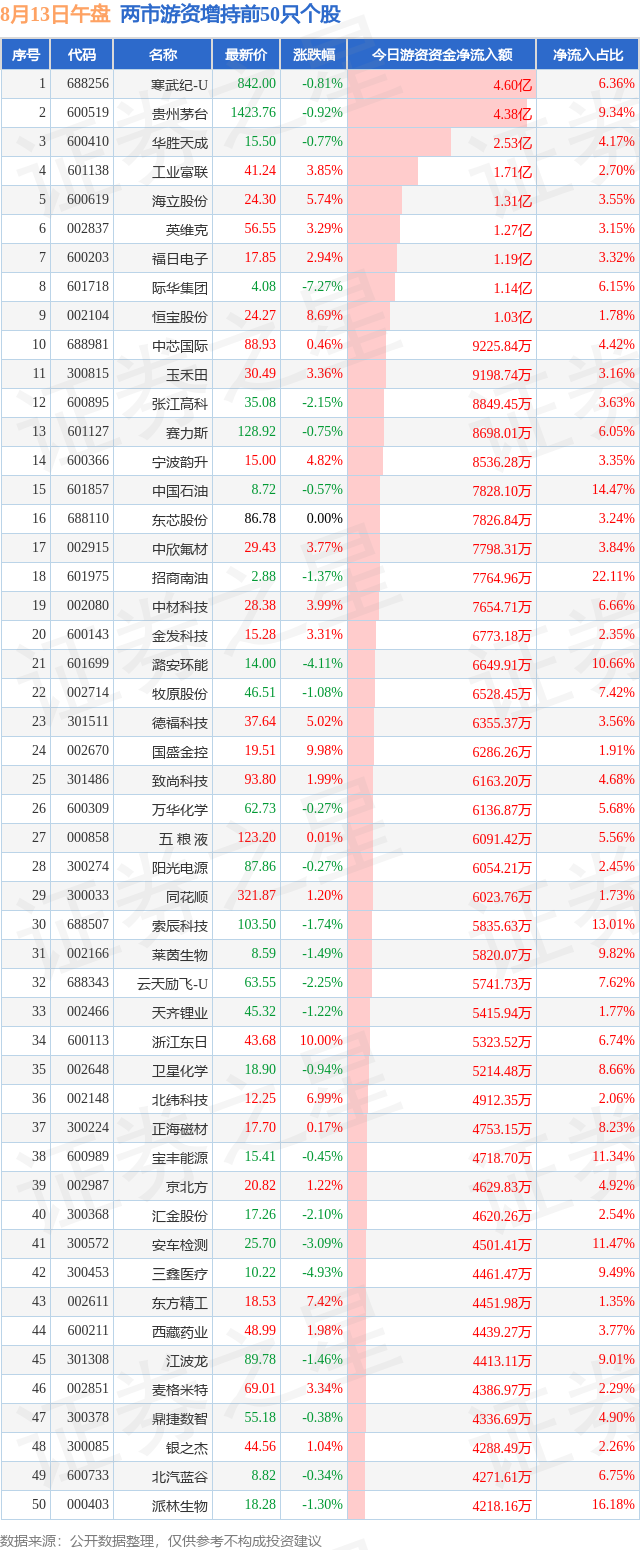Click the 22.11% ratio for 招商南油

(x=613, y=577)
